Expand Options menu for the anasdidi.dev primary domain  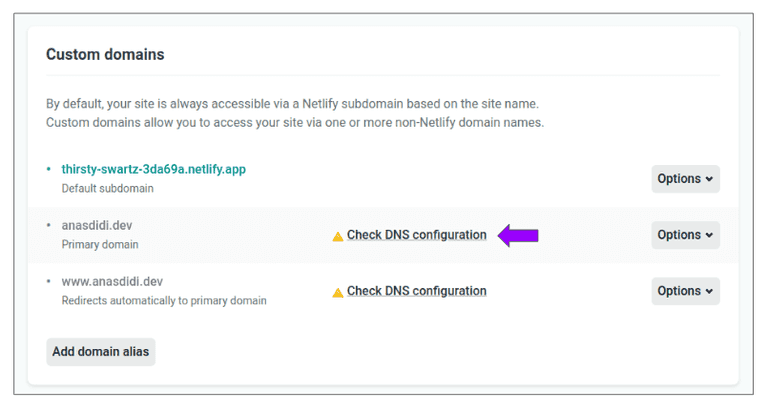tap(685, 235)
